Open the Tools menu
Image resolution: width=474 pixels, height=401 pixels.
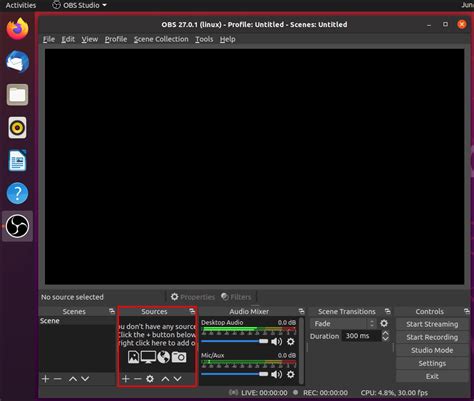click(x=204, y=39)
